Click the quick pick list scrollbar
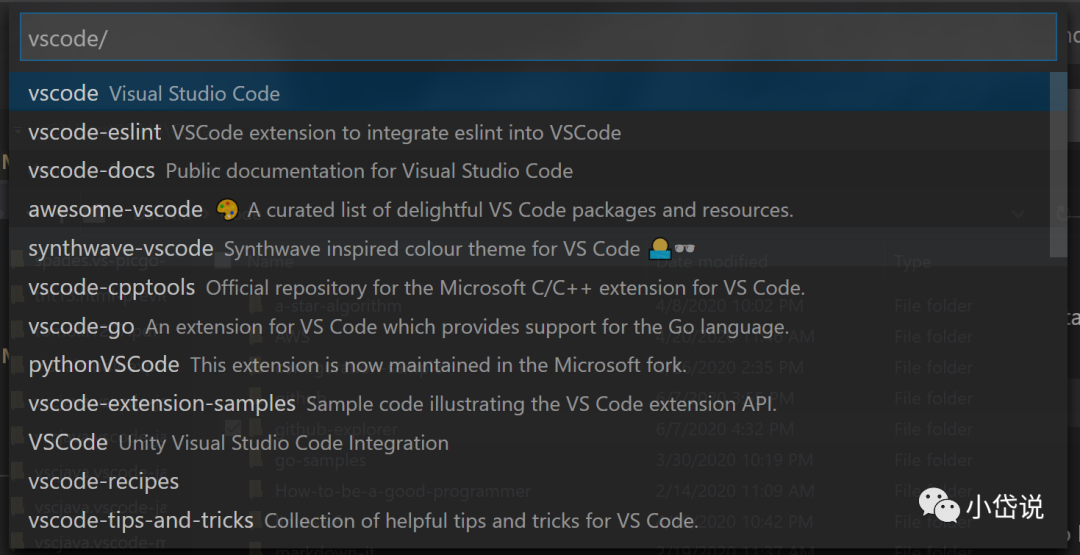The image size is (1080, 555). tap(1059, 165)
